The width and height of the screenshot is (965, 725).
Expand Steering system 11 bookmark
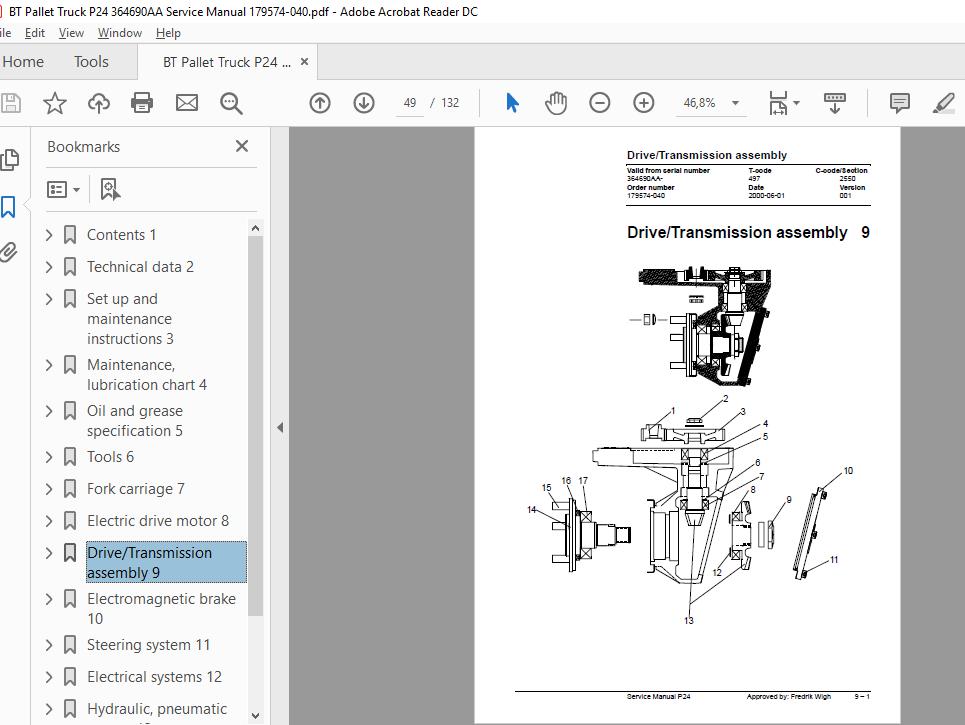pyautogui.click(x=49, y=645)
